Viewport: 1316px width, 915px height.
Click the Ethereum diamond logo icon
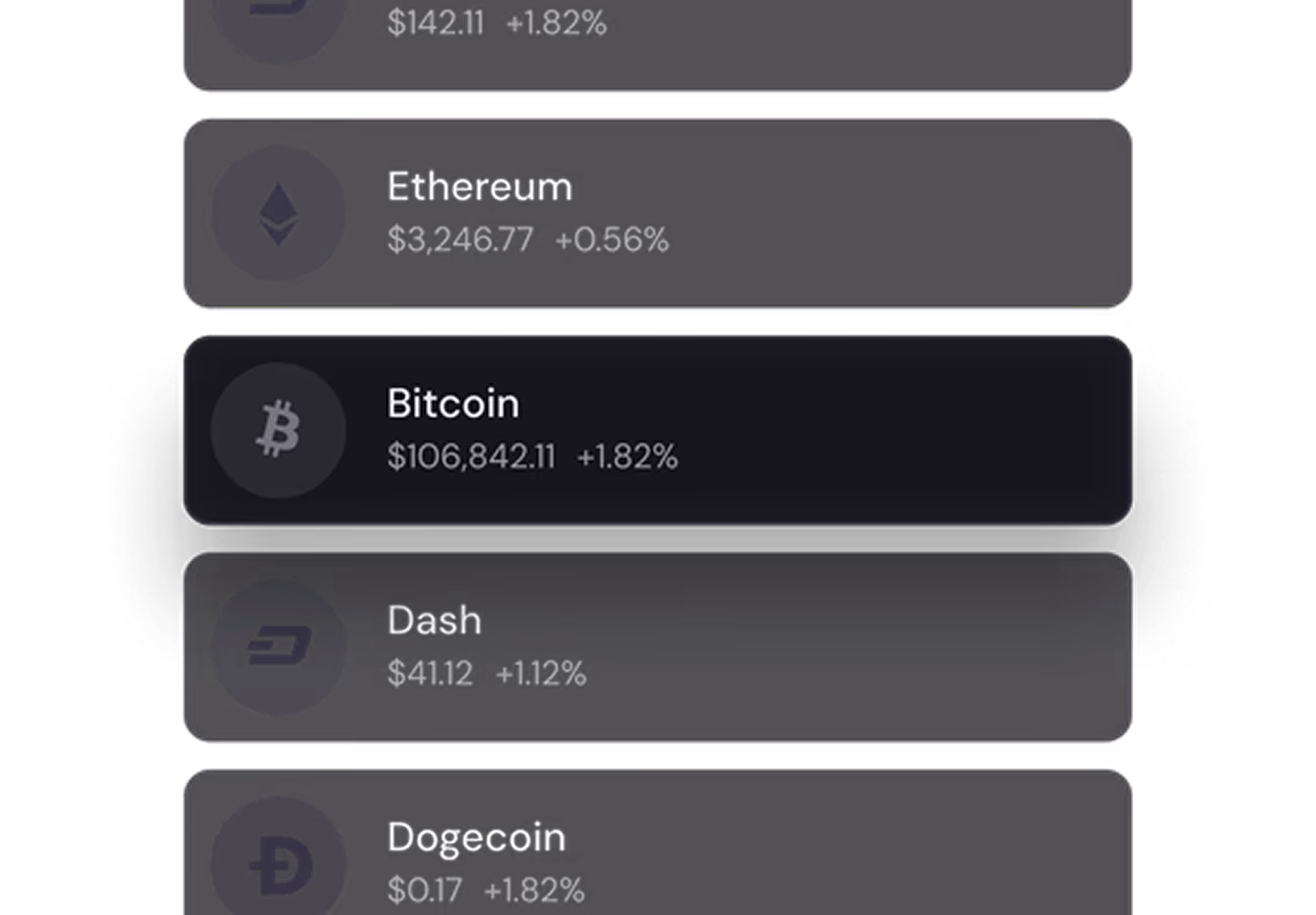pos(278,214)
